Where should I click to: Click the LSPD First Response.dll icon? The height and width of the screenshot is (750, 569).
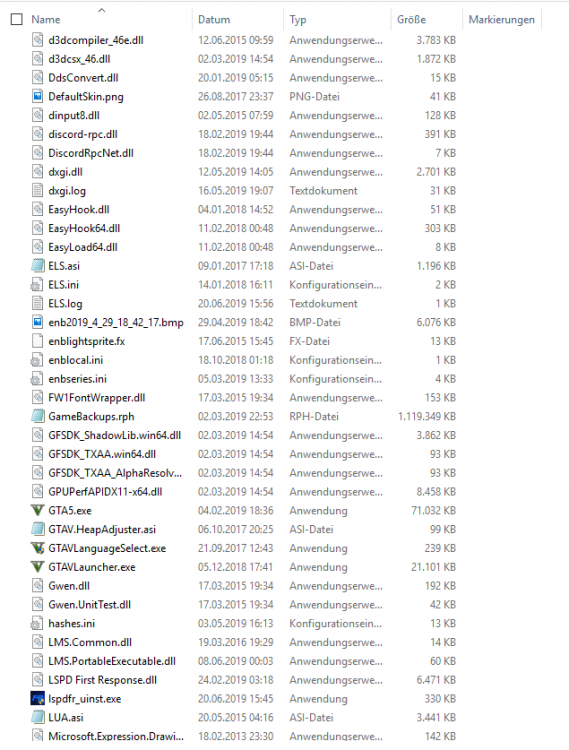37,680
